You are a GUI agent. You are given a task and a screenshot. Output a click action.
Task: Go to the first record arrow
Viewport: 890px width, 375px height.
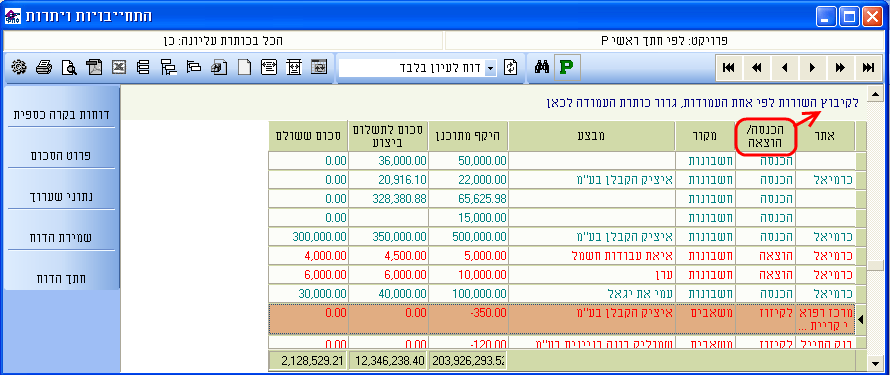click(x=729, y=68)
